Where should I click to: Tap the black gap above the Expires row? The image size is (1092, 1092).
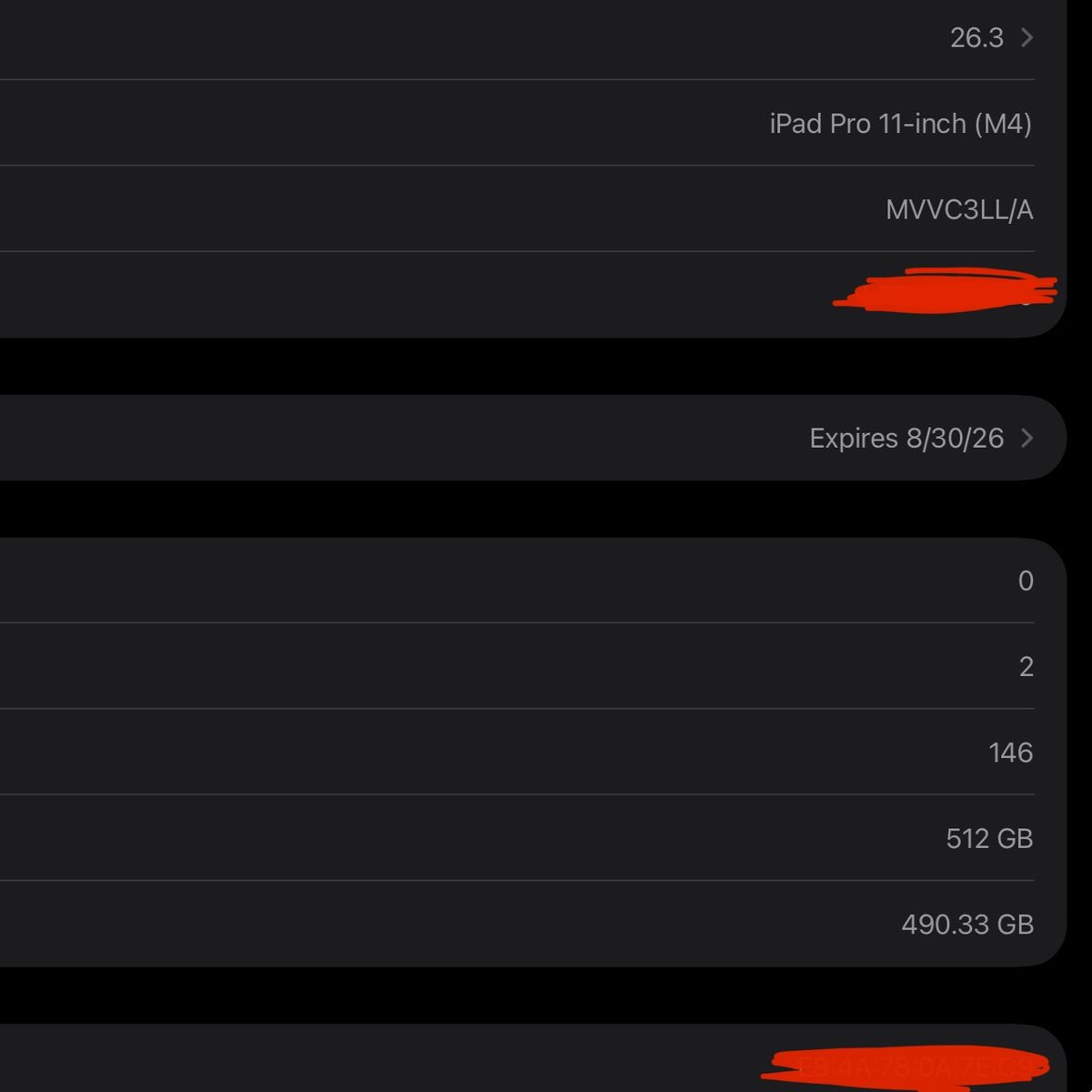546,367
